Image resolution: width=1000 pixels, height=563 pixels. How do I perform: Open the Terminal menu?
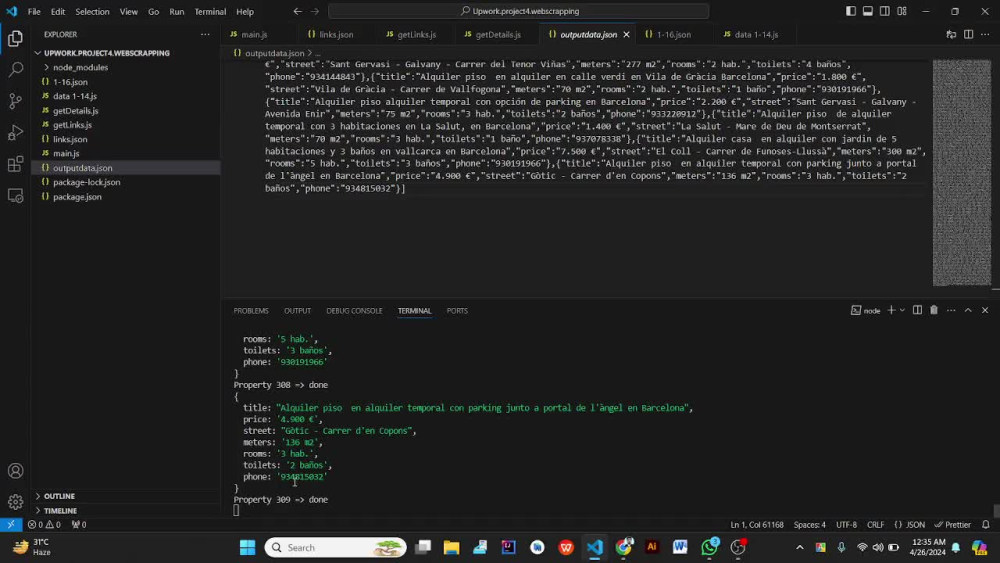tap(210, 11)
